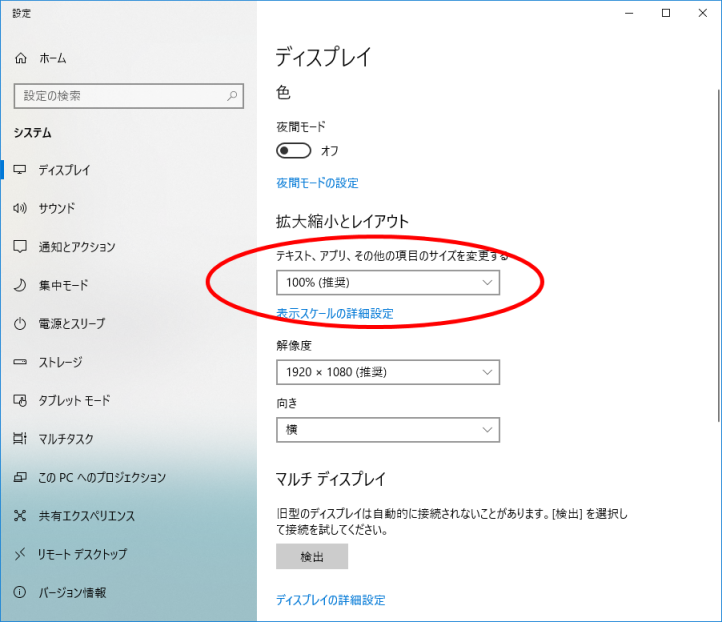Select 電源とスリープ in the sidebar
The width and height of the screenshot is (722, 622).
click(x=128, y=324)
